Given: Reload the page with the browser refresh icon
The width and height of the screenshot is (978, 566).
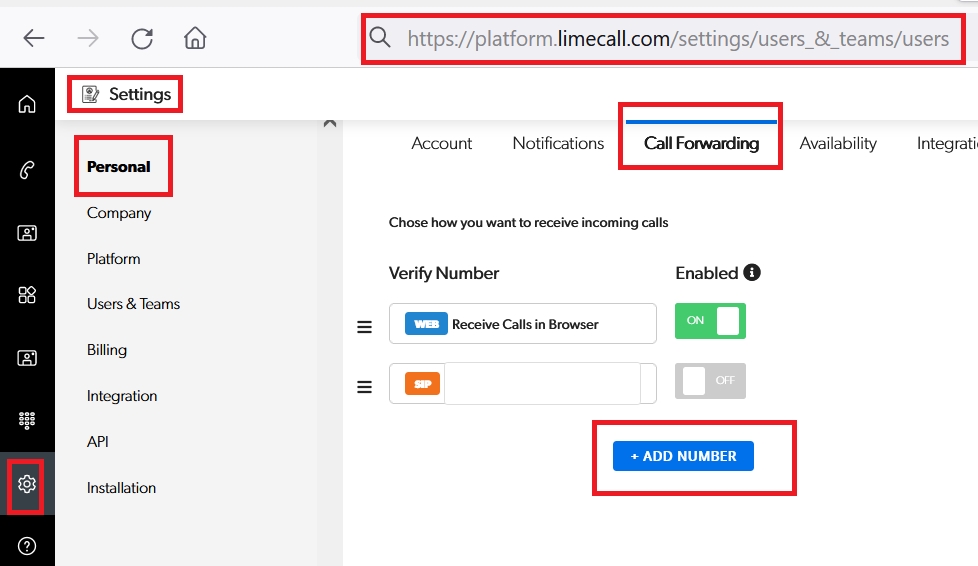Looking at the screenshot, I should coord(142,38).
